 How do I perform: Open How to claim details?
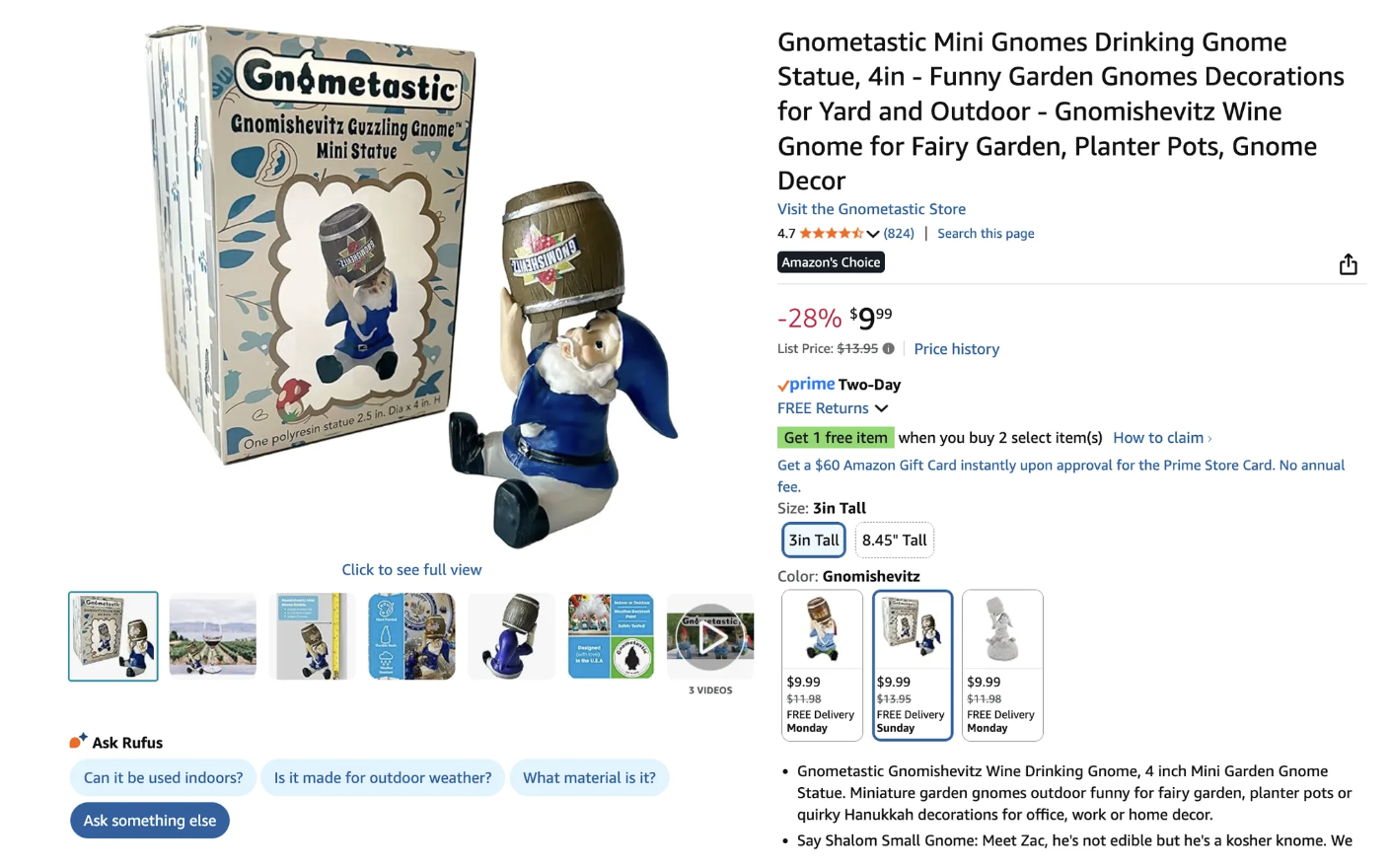coord(1162,438)
